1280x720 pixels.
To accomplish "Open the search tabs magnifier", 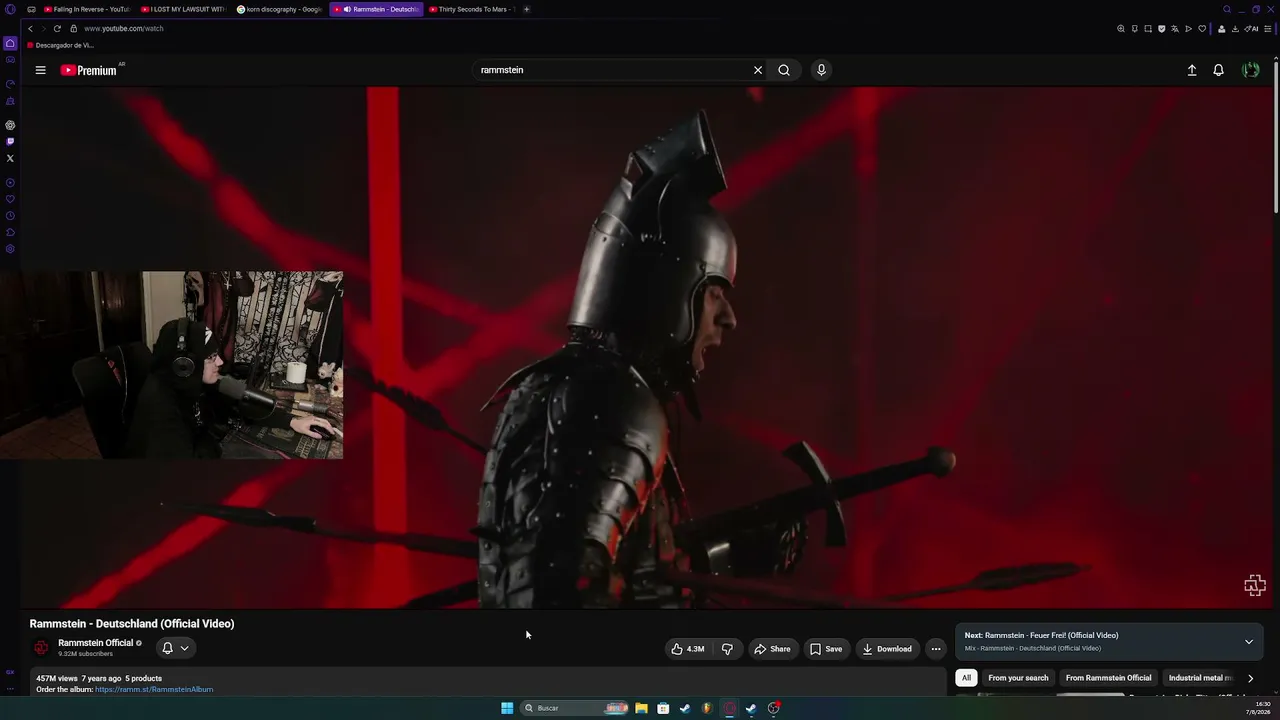I will pyautogui.click(x=1227, y=9).
